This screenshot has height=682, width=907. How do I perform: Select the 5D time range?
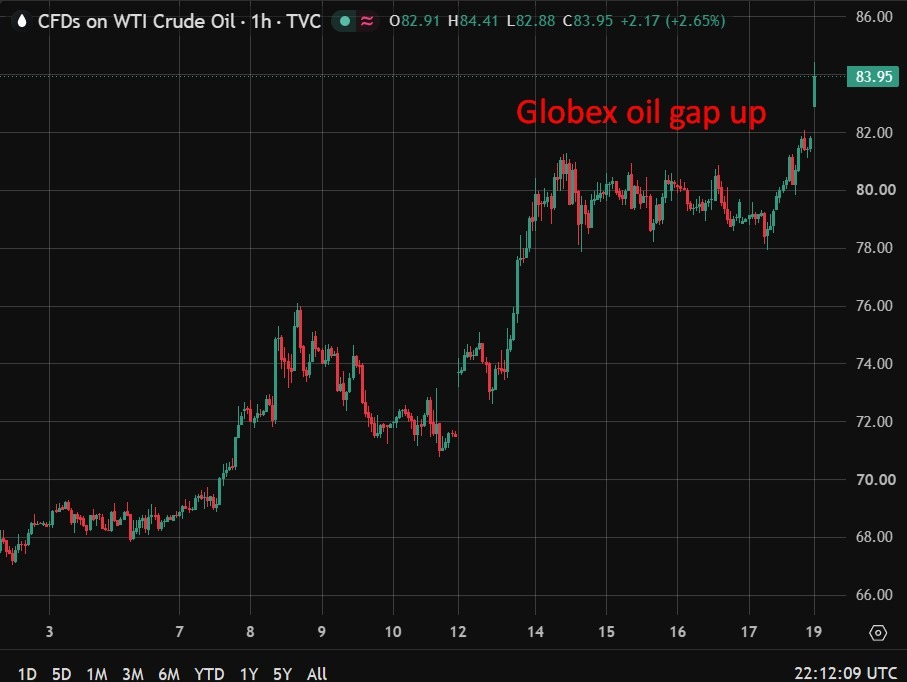point(61,674)
